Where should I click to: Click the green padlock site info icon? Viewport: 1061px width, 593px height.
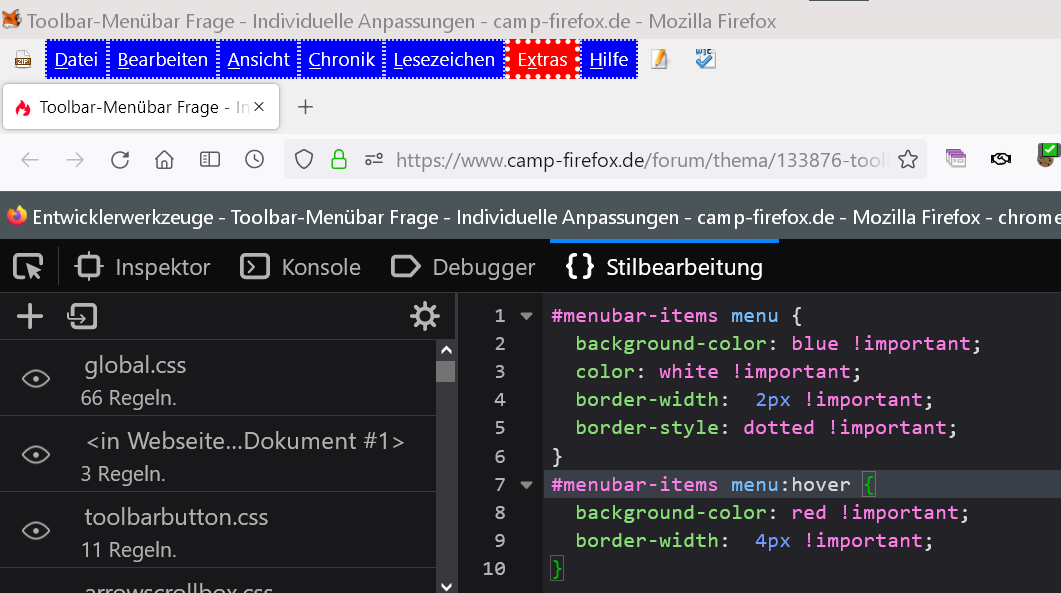click(339, 160)
